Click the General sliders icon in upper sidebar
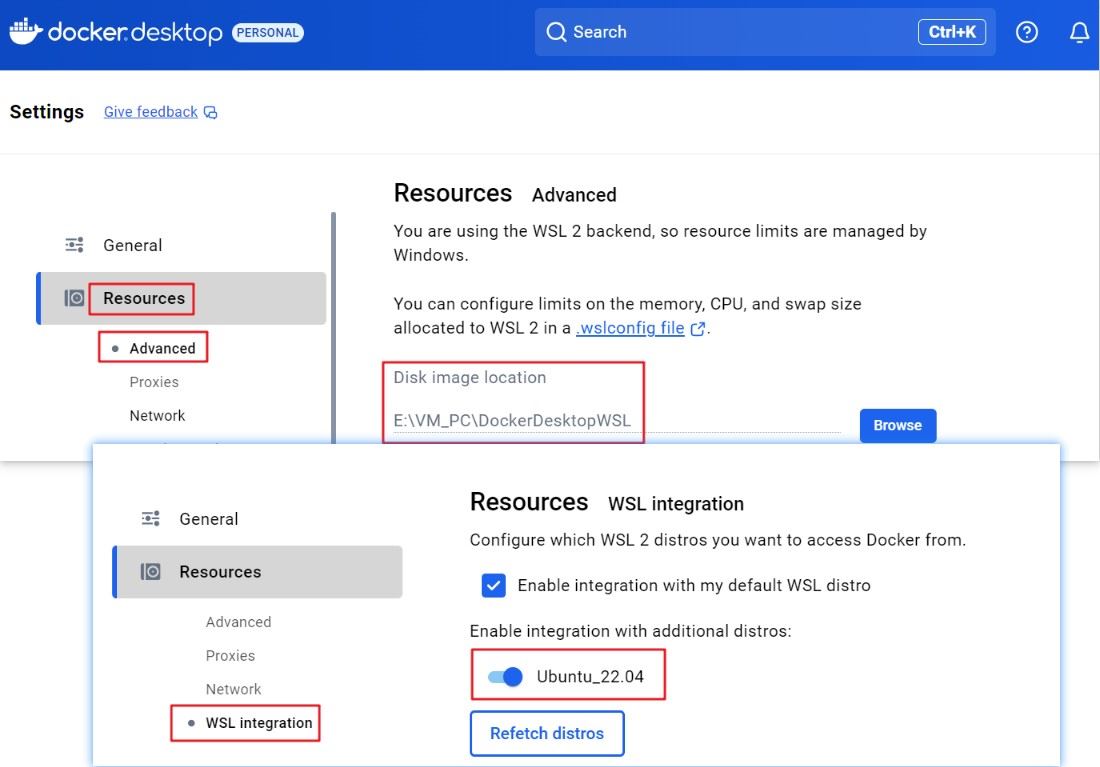This screenshot has width=1100, height=767. (74, 245)
